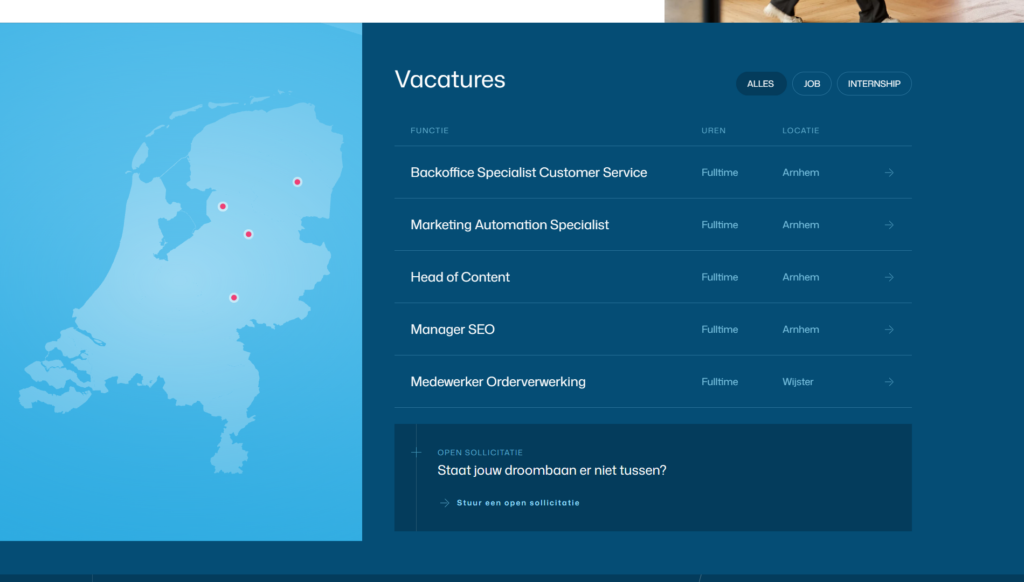Click the Locatie column header
The image size is (1024, 582).
tap(801, 131)
